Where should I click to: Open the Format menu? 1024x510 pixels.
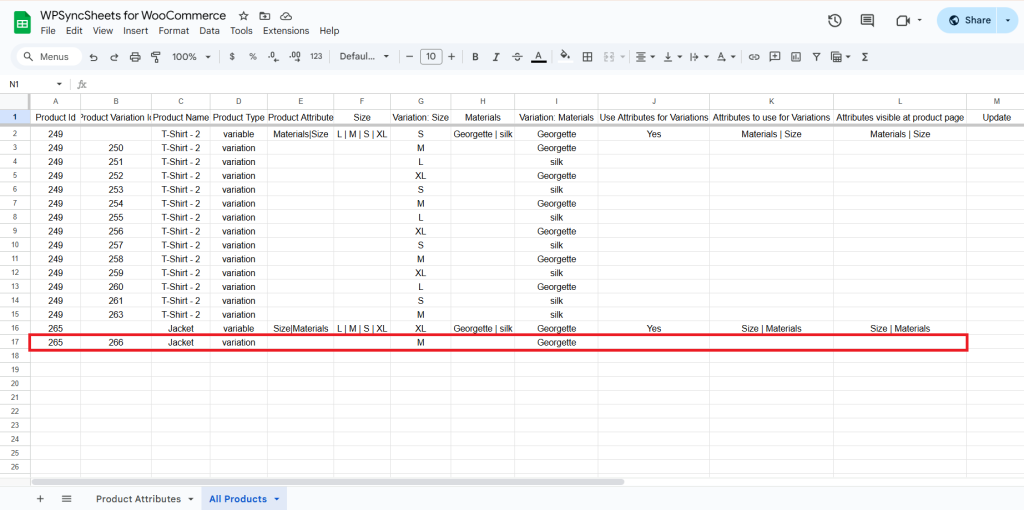coord(174,31)
